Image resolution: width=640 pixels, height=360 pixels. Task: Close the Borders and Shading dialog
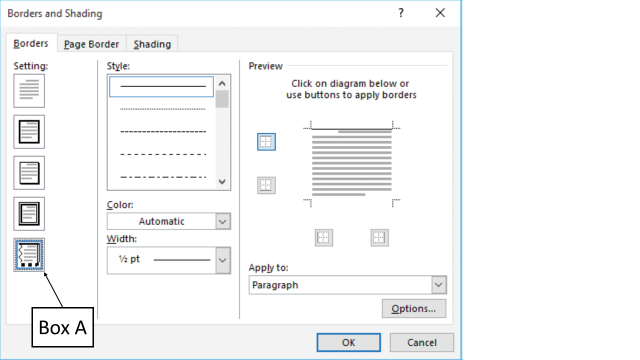click(440, 13)
